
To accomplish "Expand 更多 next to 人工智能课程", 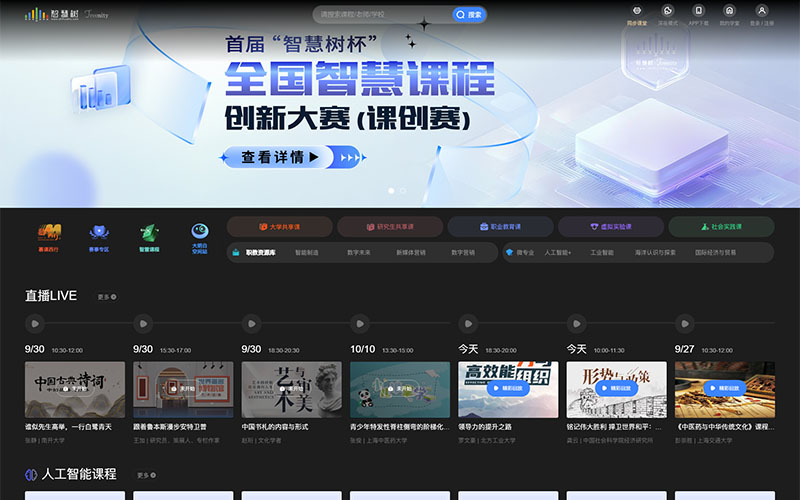I will coord(146,475).
